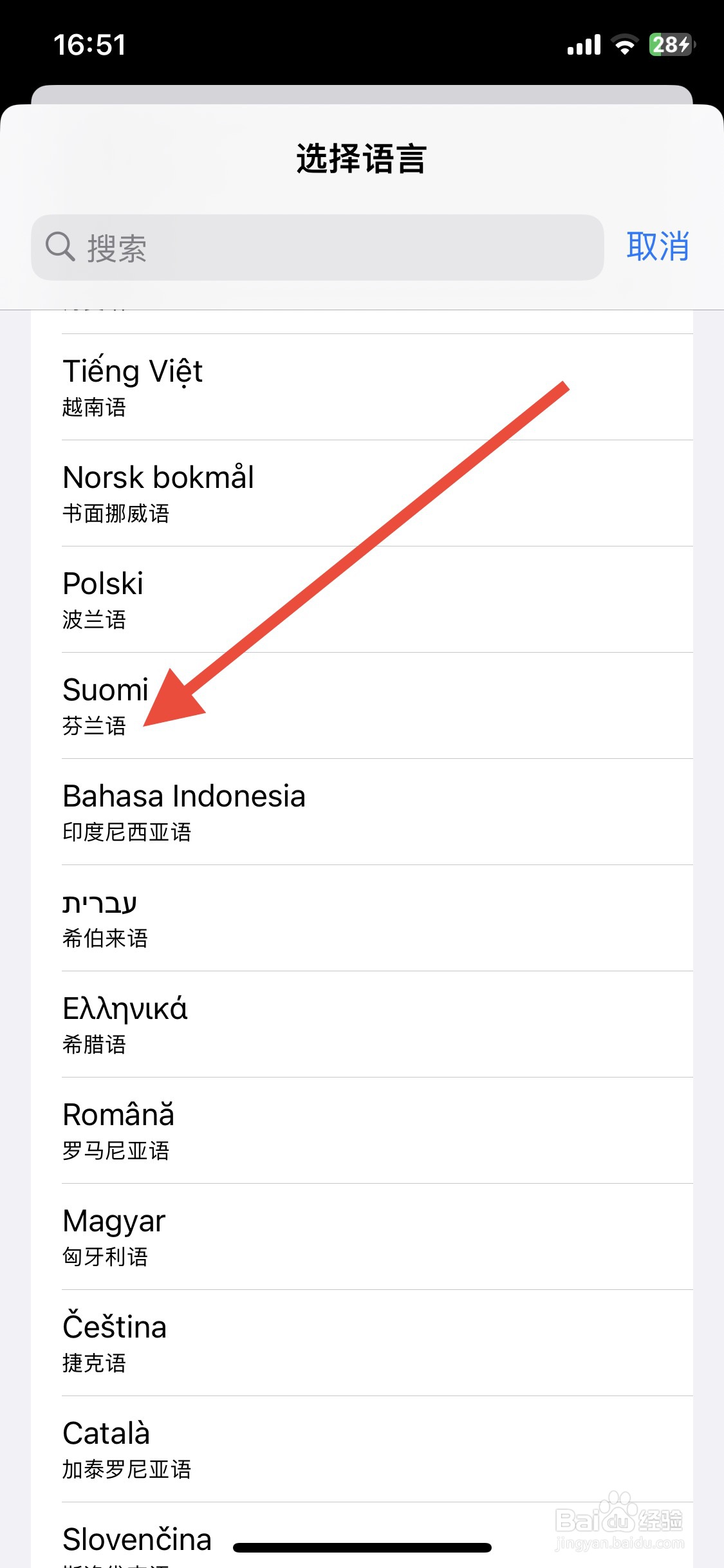The height and width of the screenshot is (1568, 724).
Task: Select Català language entry
Action: pos(377,1449)
